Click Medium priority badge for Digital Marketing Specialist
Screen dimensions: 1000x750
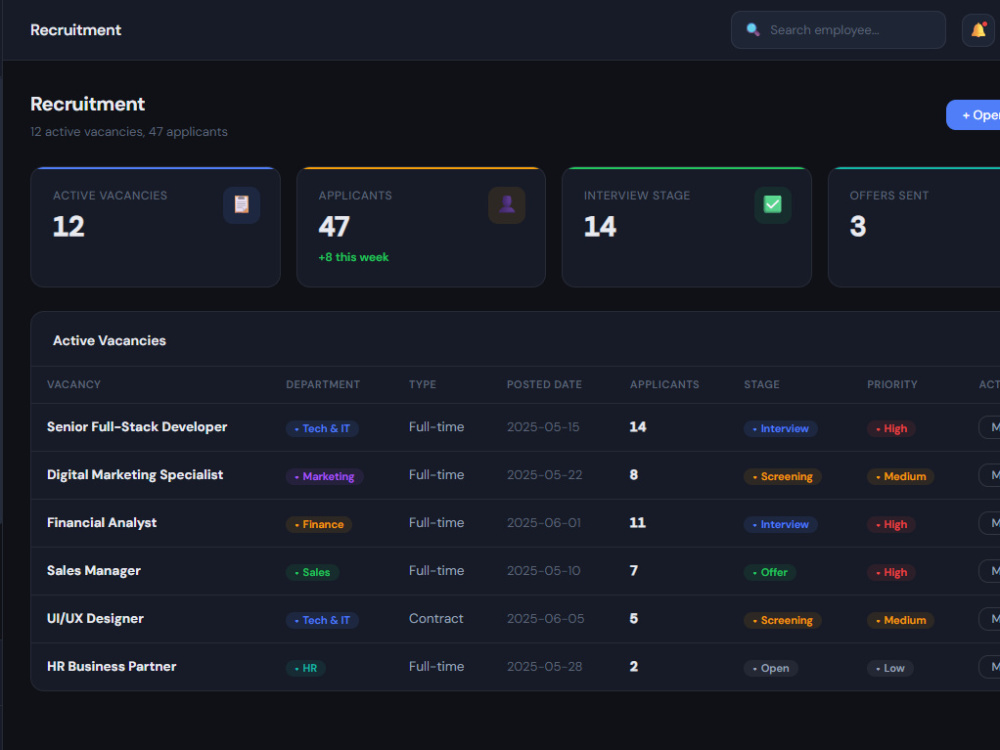[x=901, y=476]
